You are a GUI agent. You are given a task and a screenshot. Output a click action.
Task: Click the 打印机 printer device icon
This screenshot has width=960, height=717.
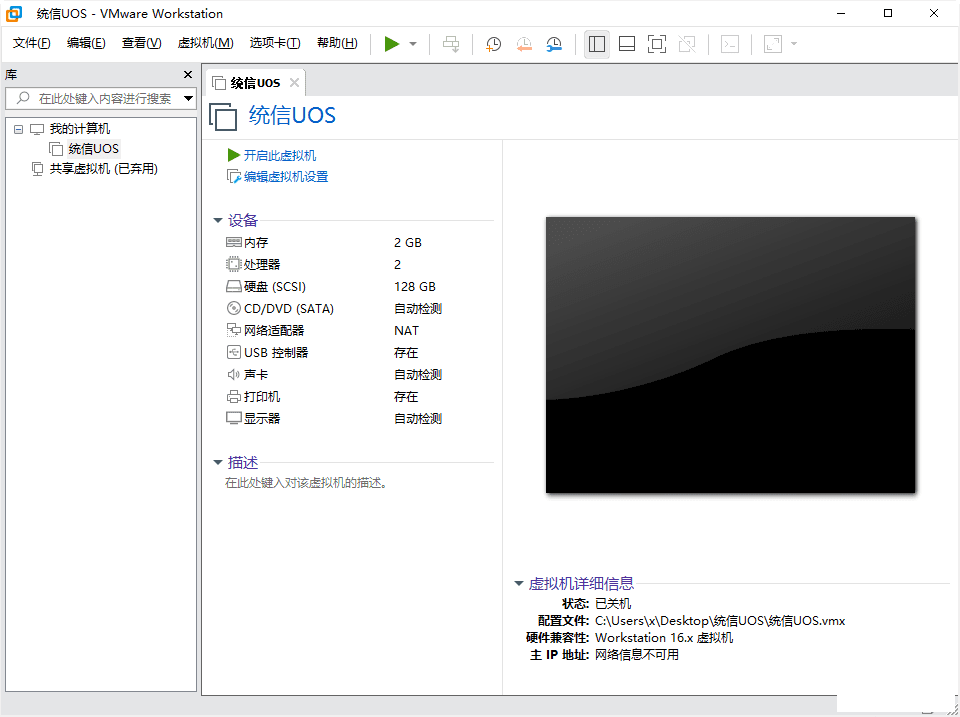click(x=233, y=397)
